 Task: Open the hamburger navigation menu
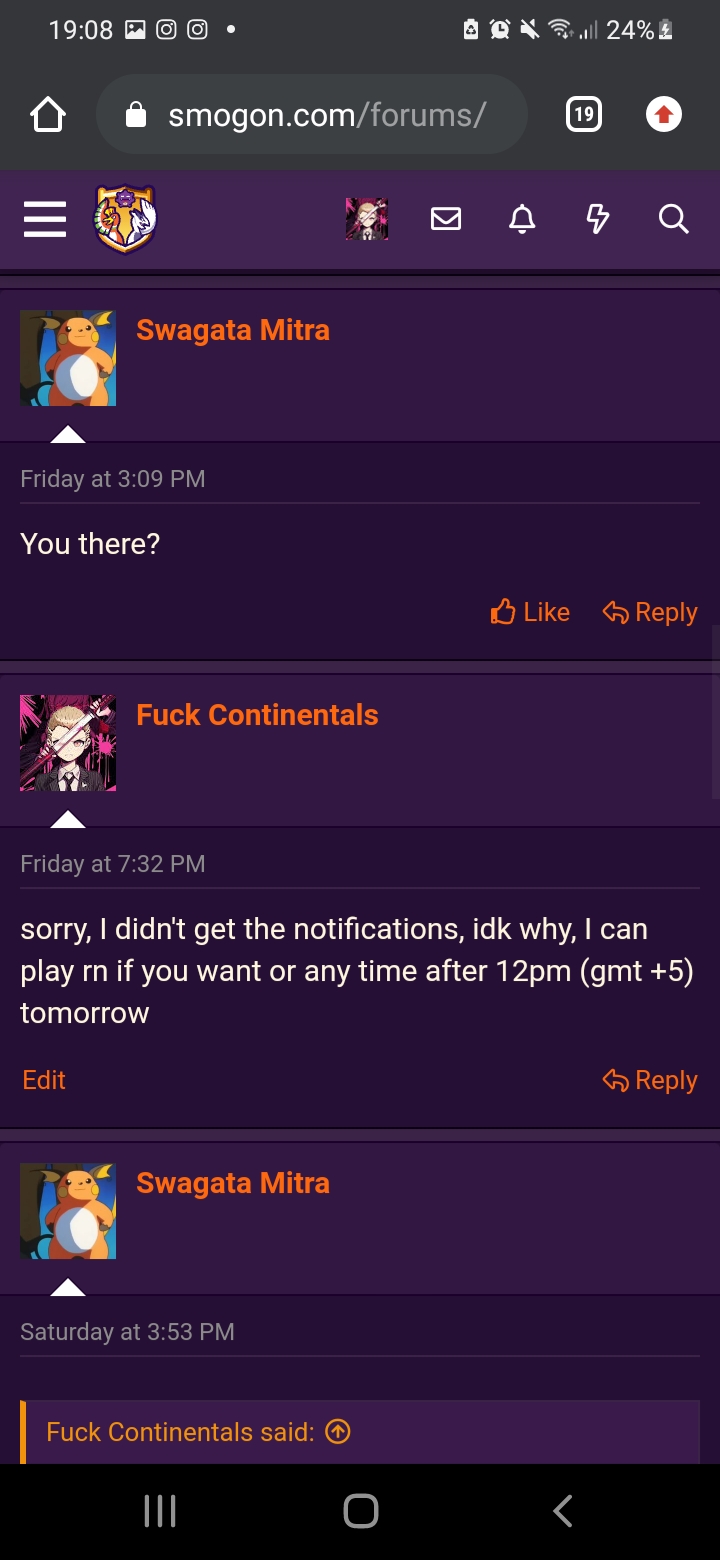click(x=45, y=219)
